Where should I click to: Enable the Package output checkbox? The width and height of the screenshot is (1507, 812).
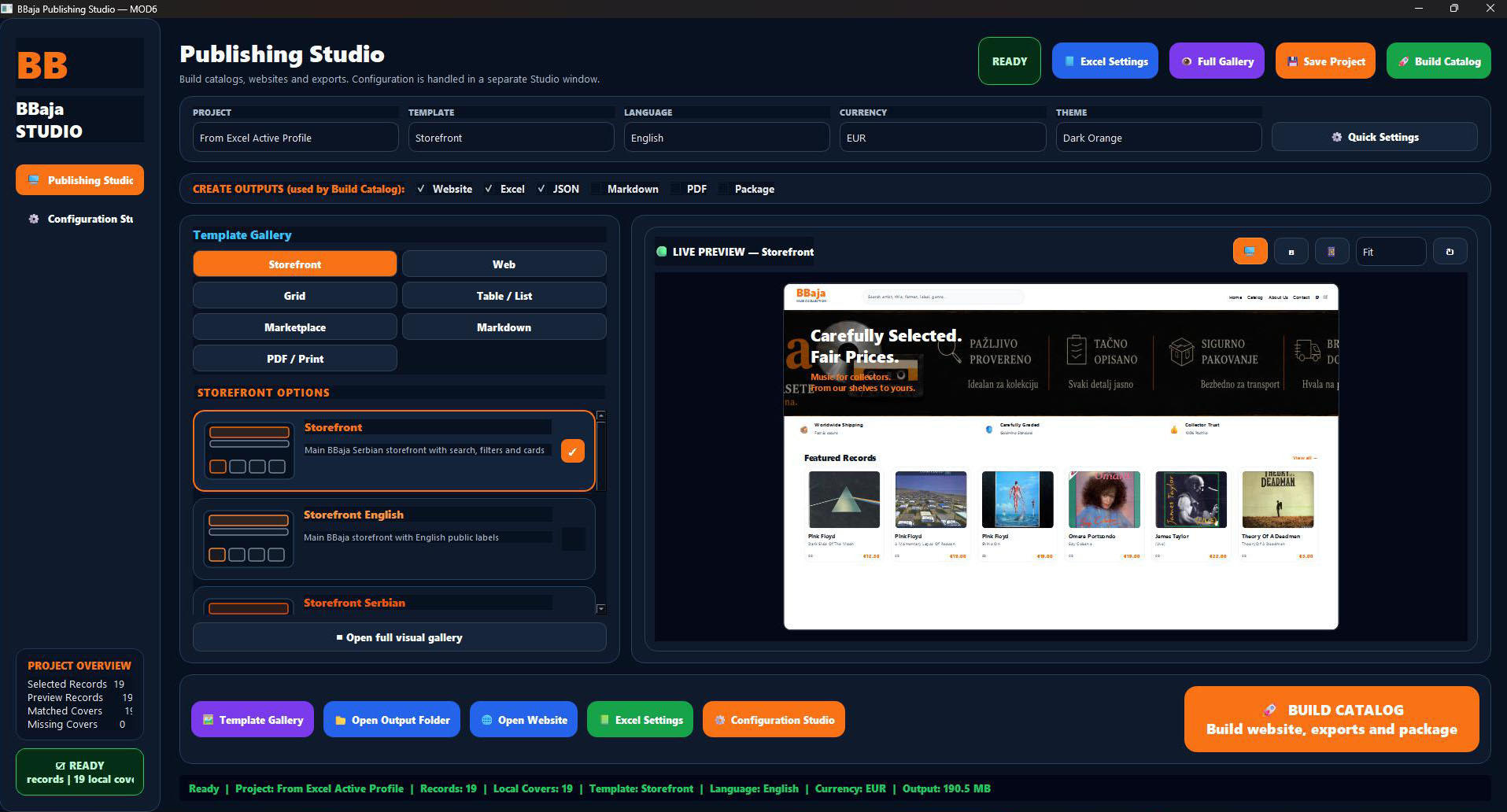click(x=723, y=189)
